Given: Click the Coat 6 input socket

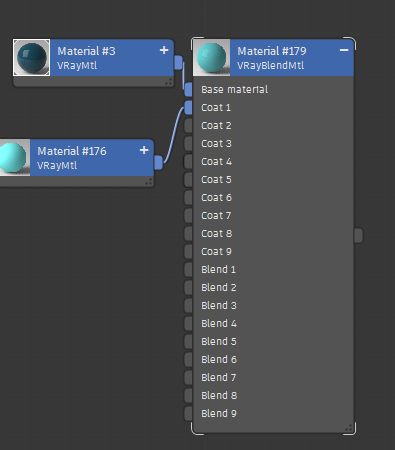Looking at the screenshot, I should coord(188,198).
